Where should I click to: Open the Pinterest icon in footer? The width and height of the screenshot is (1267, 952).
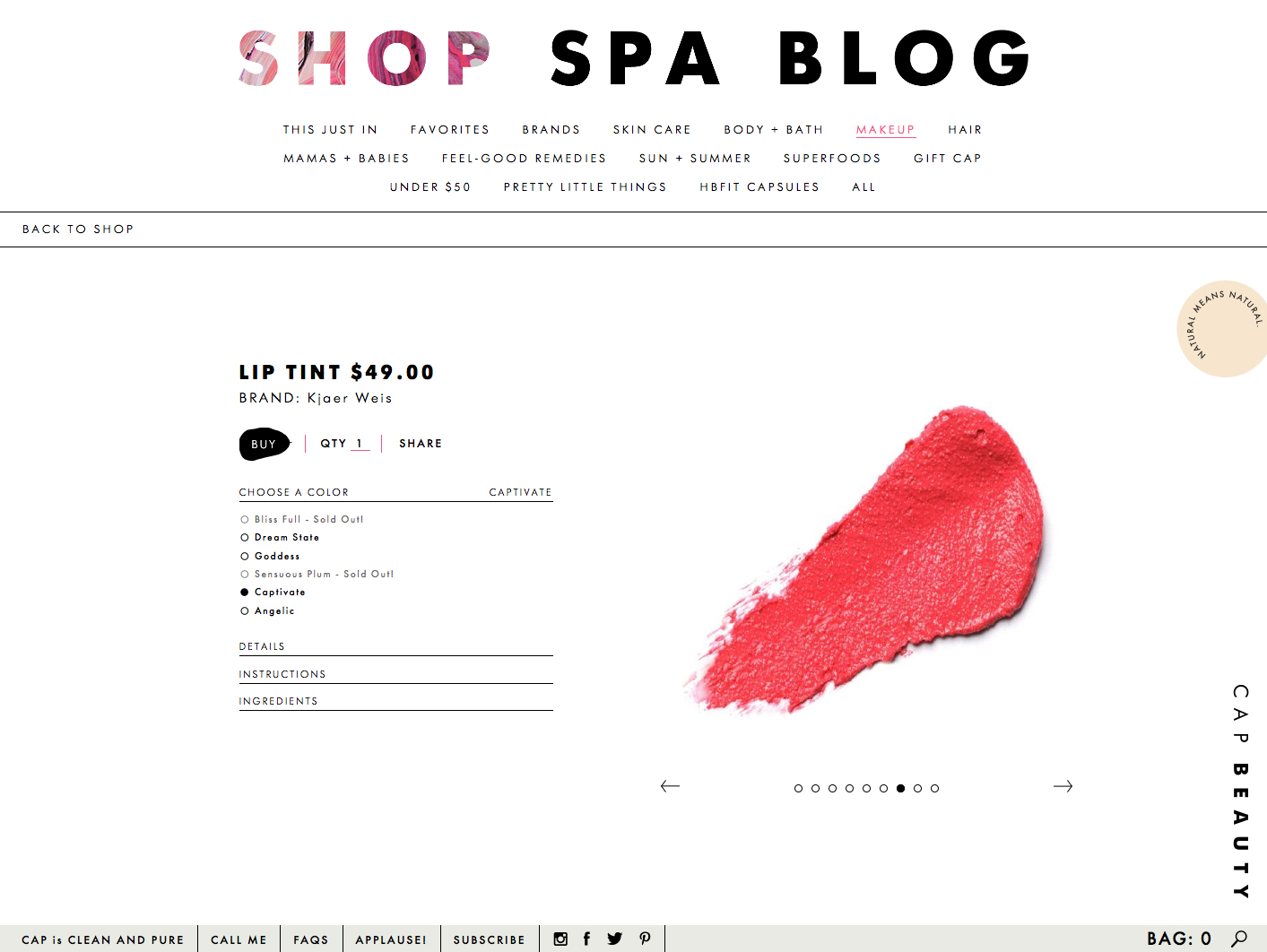pyautogui.click(x=645, y=939)
